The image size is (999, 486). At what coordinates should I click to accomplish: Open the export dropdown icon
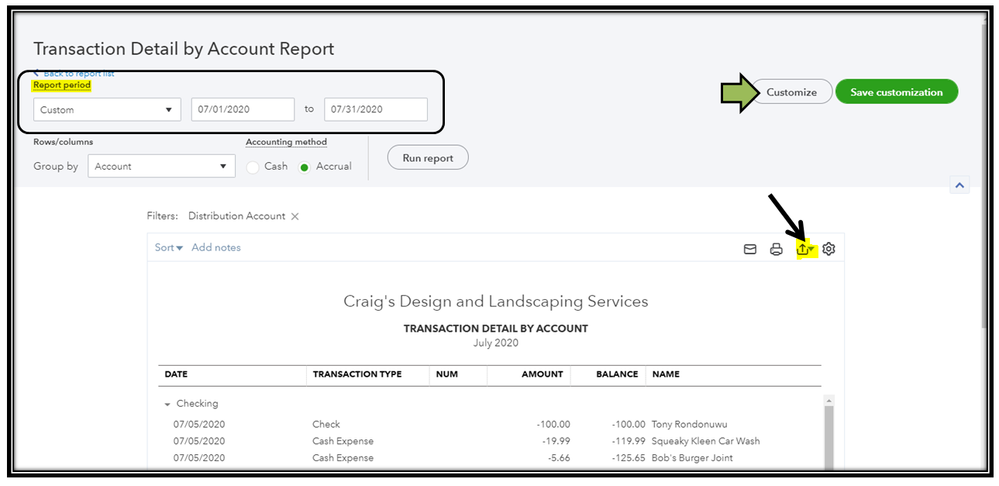point(806,250)
